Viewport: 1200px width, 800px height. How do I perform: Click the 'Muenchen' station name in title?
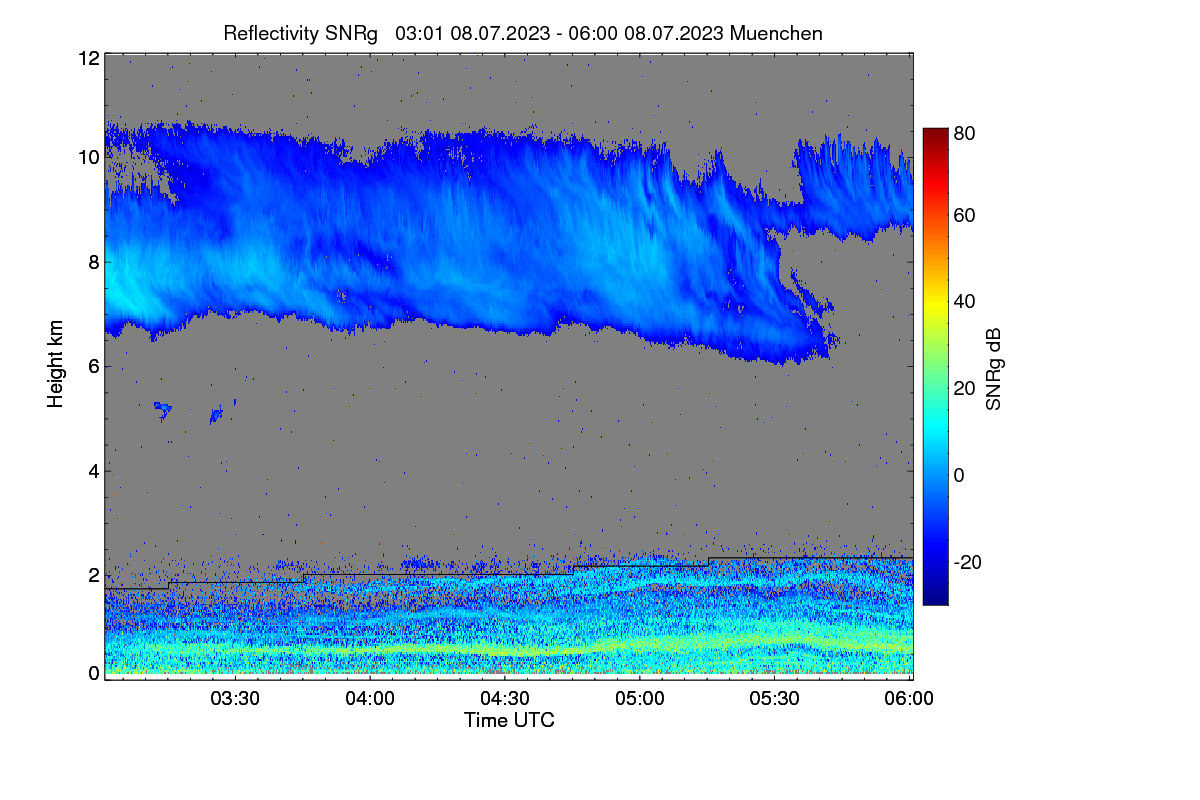tap(776, 33)
